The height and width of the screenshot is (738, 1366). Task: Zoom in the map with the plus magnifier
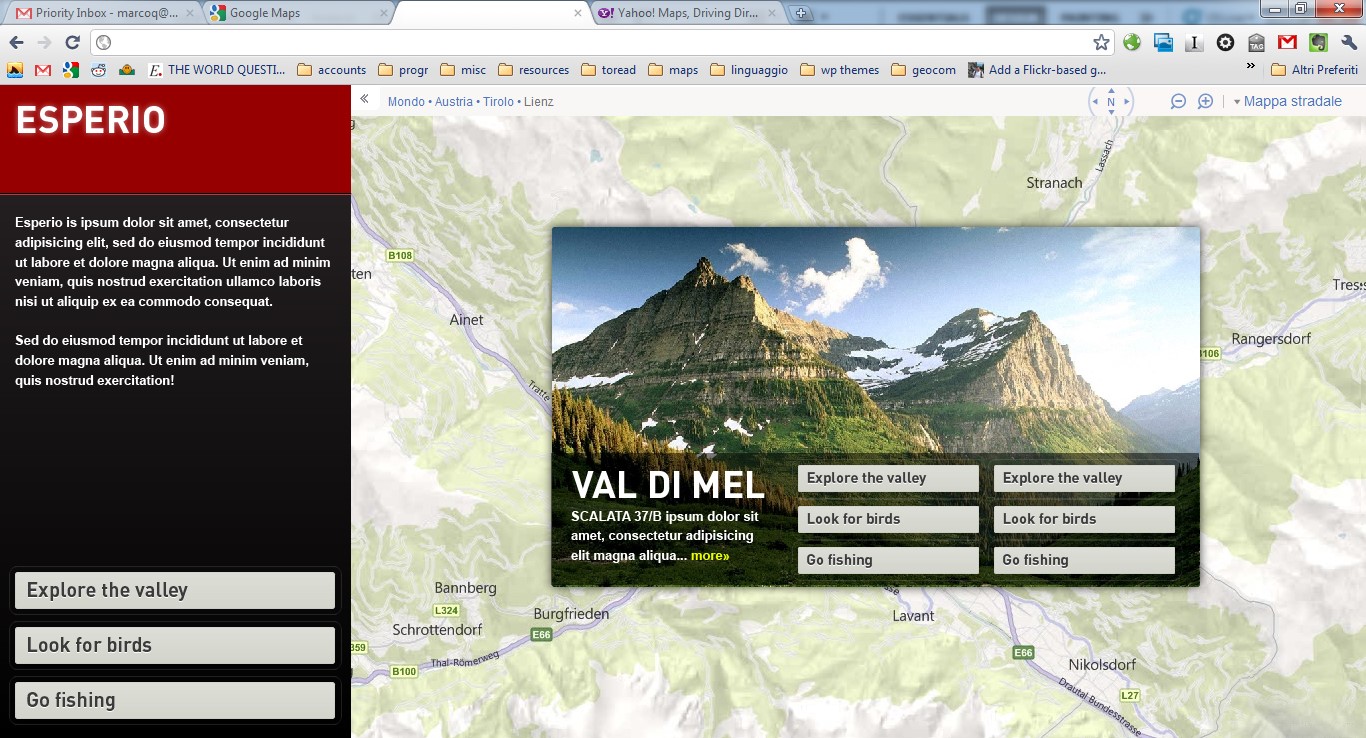tap(1205, 101)
